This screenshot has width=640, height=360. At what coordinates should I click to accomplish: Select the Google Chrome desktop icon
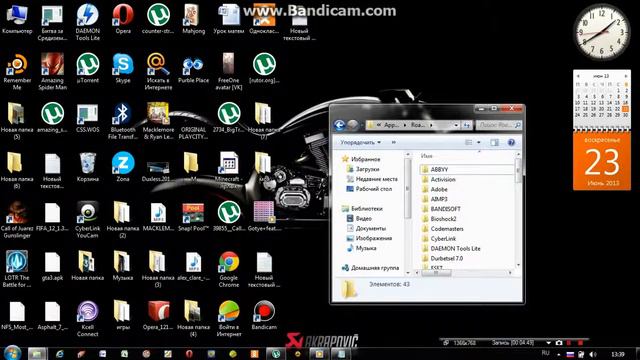tap(229, 269)
